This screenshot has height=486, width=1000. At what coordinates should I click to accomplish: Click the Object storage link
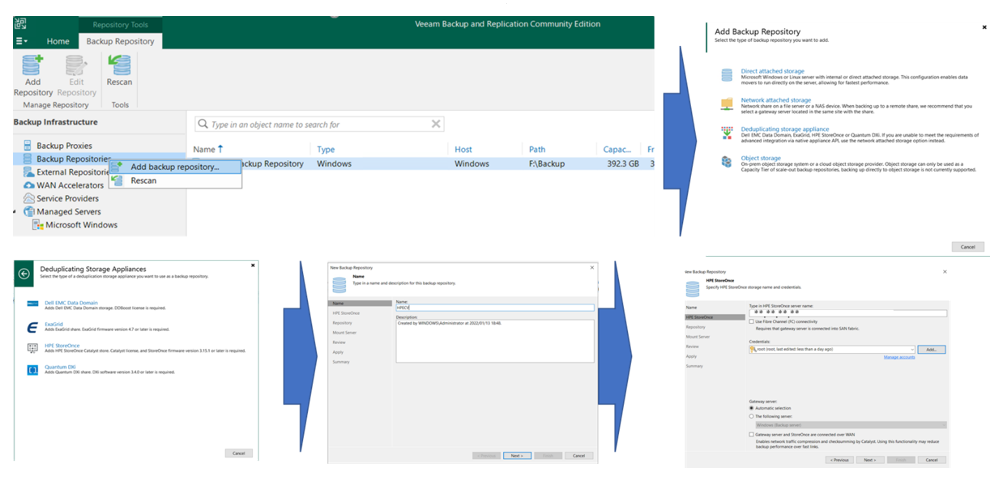pos(760,159)
